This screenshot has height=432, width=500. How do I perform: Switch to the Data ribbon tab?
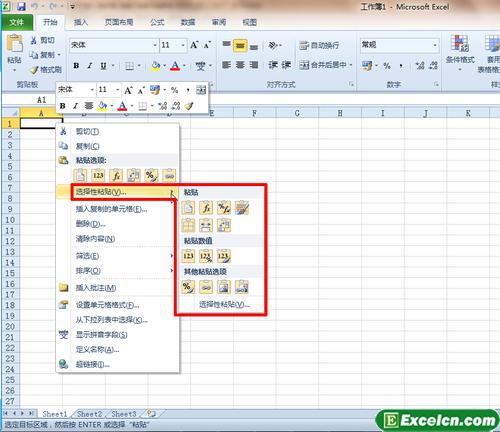188,22
